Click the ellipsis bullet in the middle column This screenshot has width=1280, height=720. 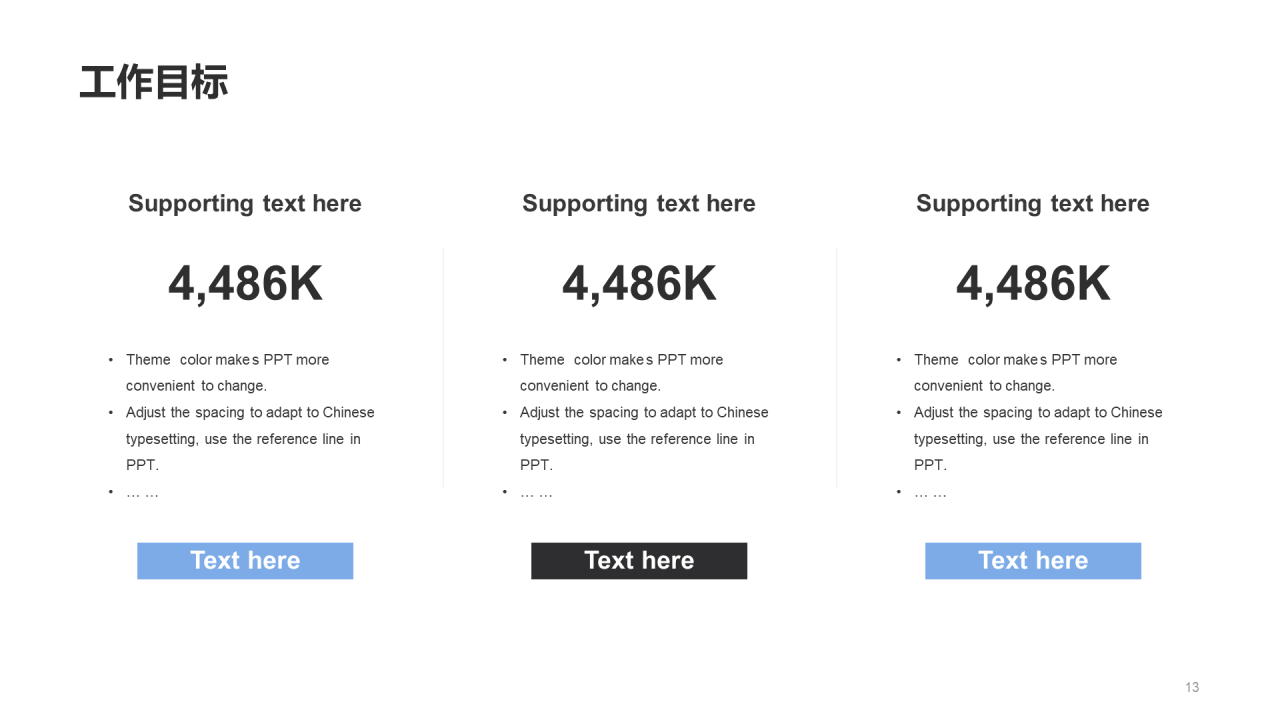pyautogui.click(x=536, y=492)
